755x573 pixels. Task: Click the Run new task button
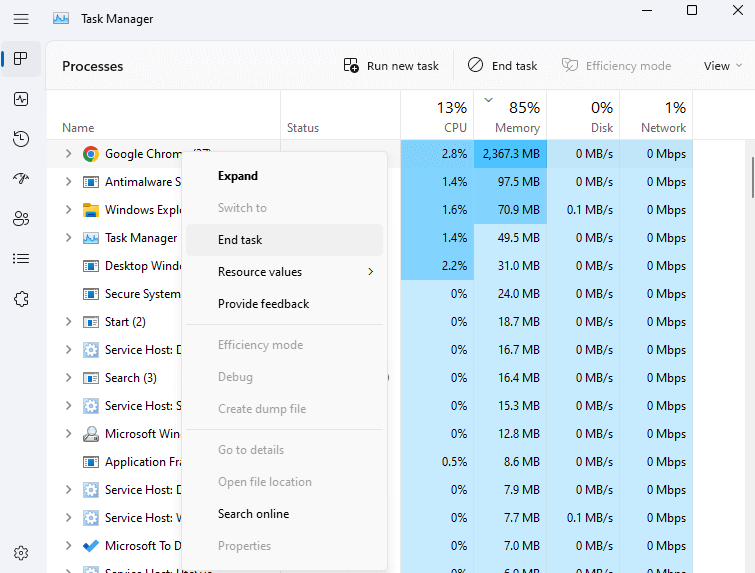pos(391,66)
